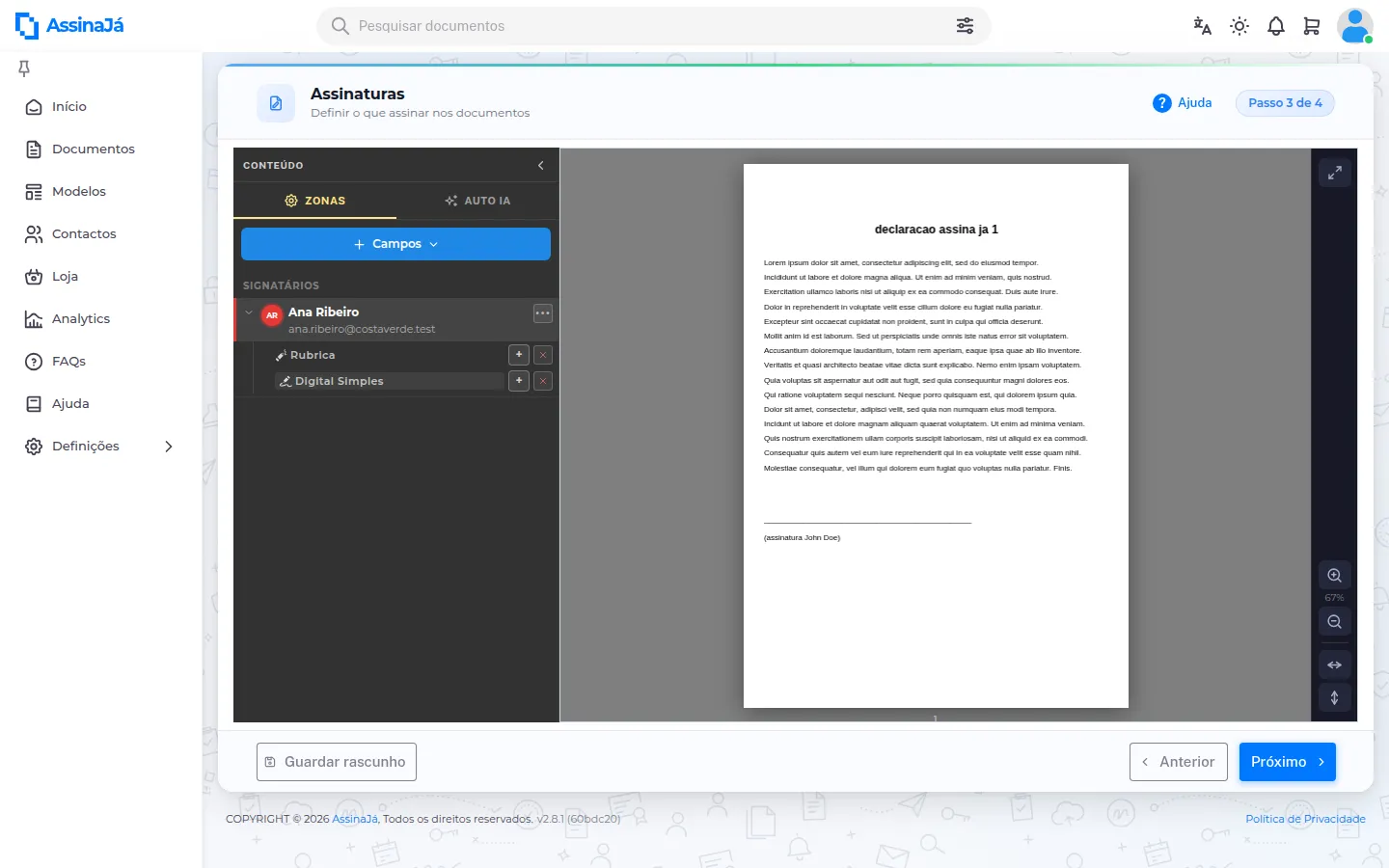Zoom in on the document
Image resolution: width=1389 pixels, height=868 pixels.
1335,576
